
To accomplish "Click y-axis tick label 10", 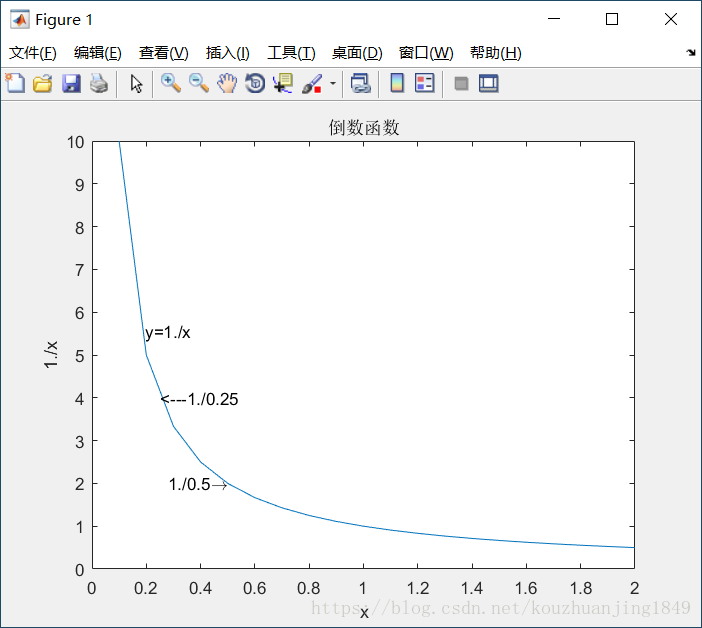I will click(x=76, y=142).
